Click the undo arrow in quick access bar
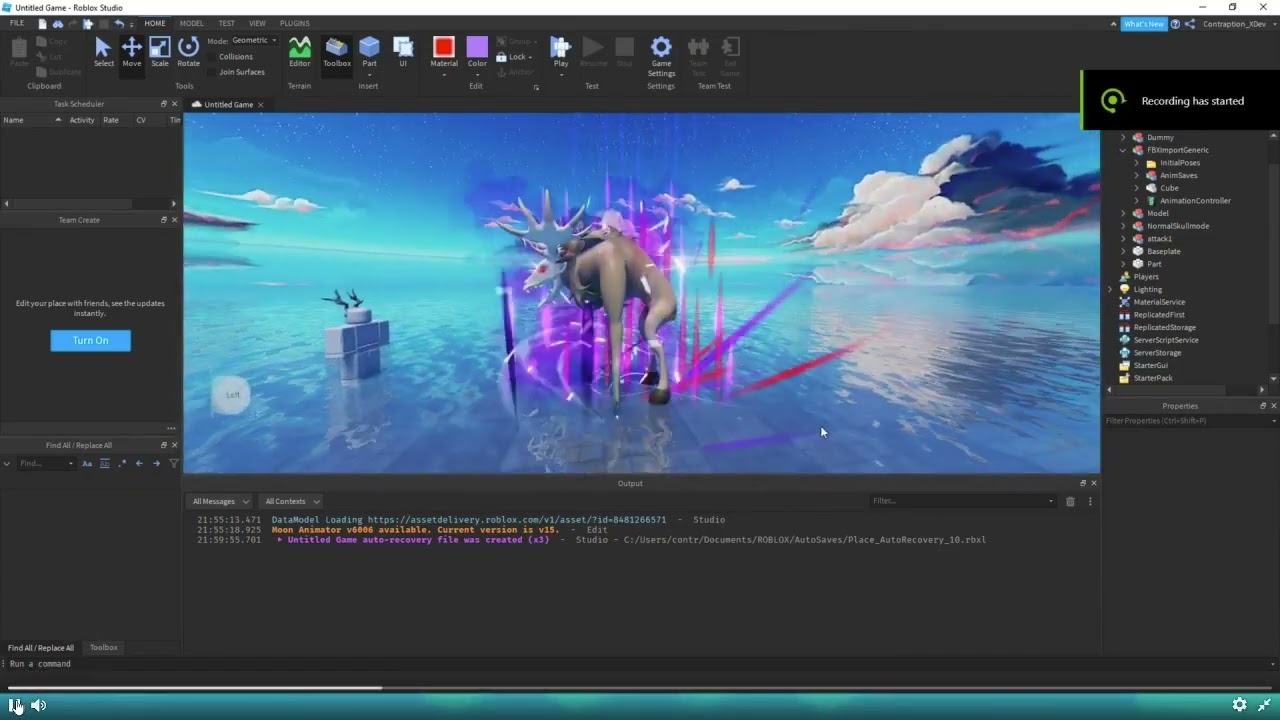 point(120,23)
